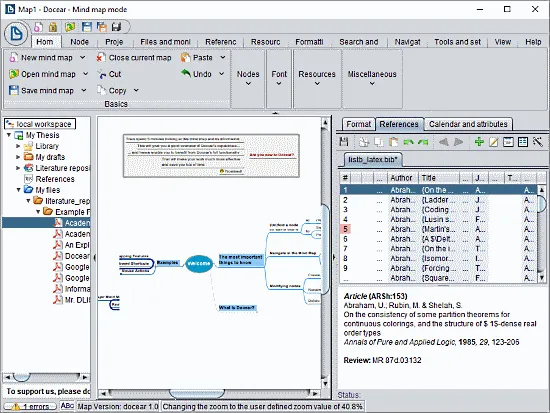Screen dimensions: 550x413
Task: Click the Cut button in Basics
Action: click(x=109, y=74)
